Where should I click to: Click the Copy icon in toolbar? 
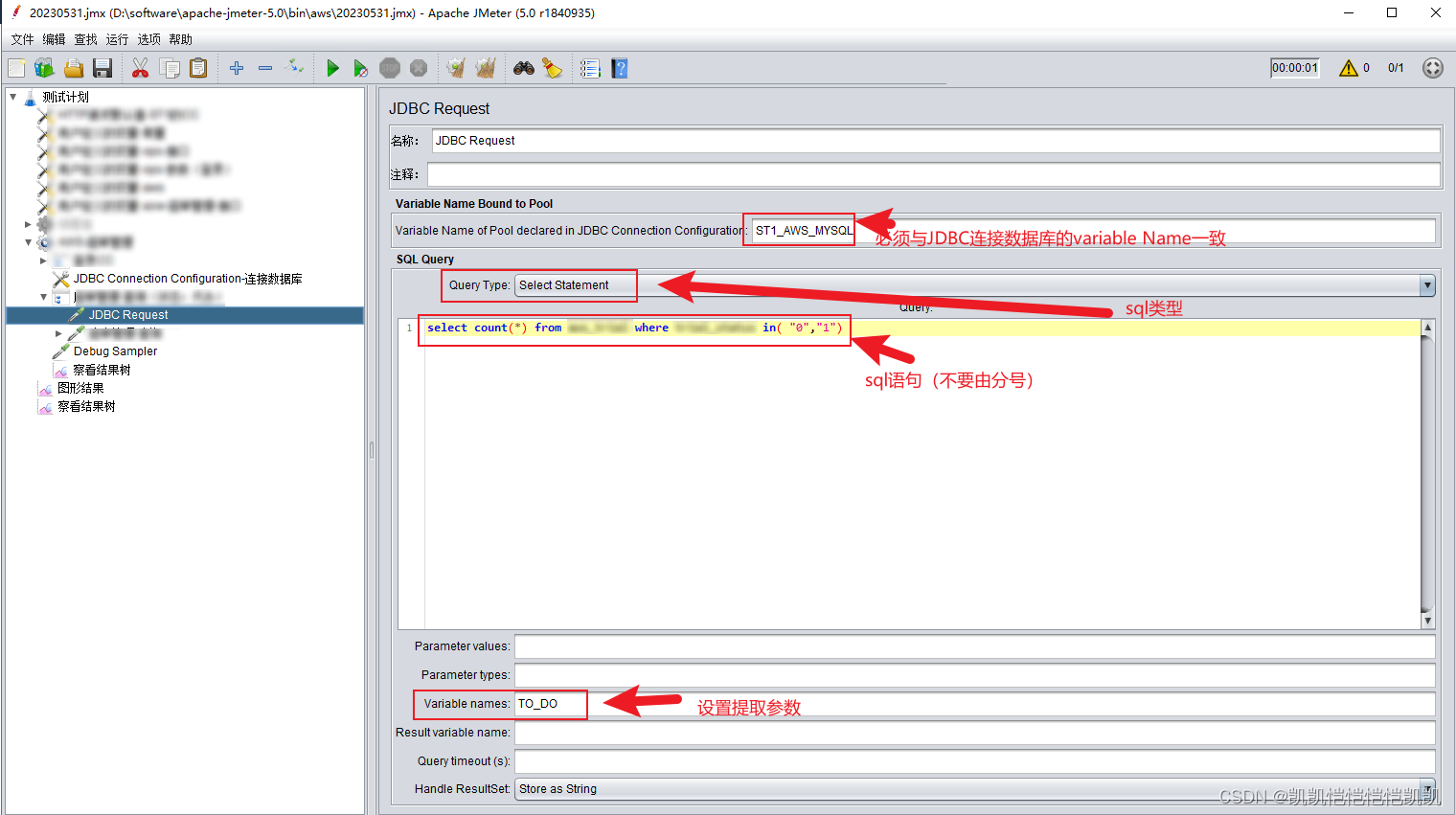170,68
